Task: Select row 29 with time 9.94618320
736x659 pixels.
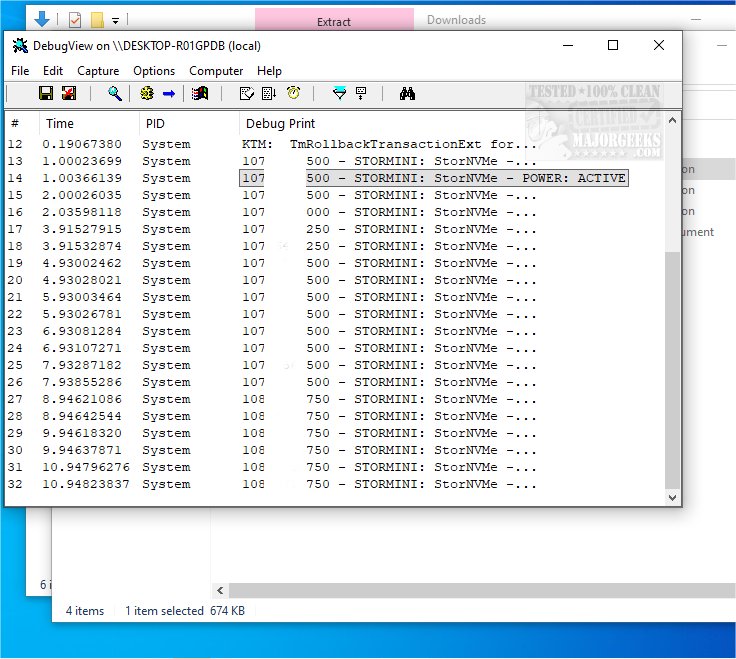Action: pos(334,433)
